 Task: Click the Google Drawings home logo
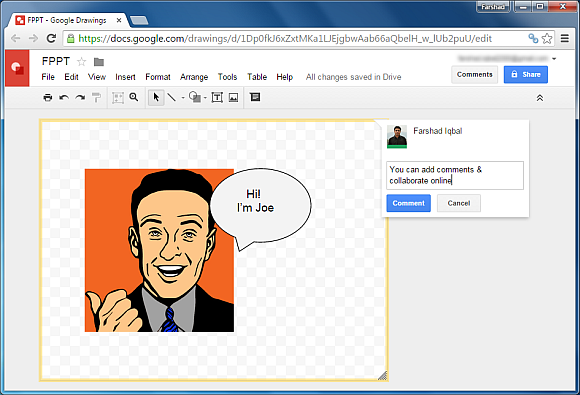pos(17,68)
